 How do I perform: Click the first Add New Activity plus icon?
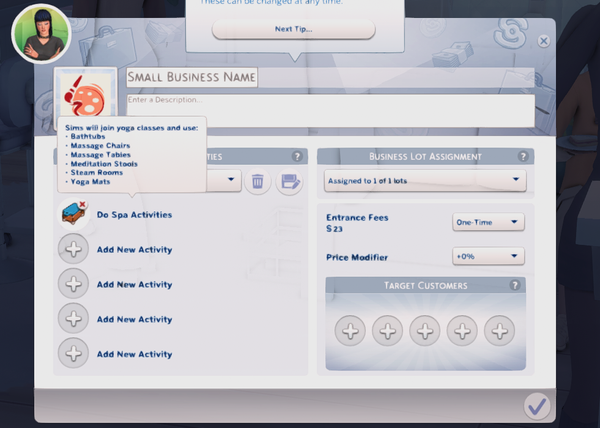tap(73, 250)
